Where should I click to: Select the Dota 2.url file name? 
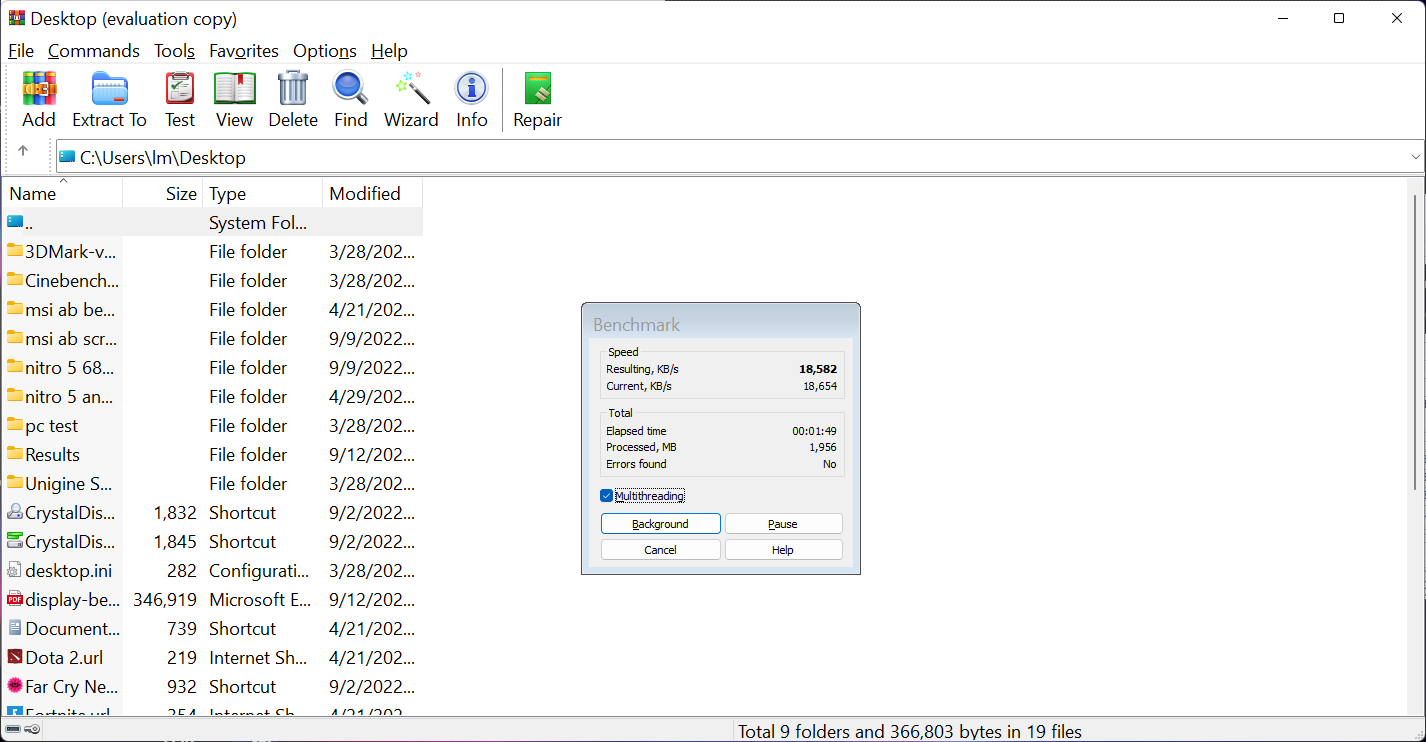coord(64,658)
